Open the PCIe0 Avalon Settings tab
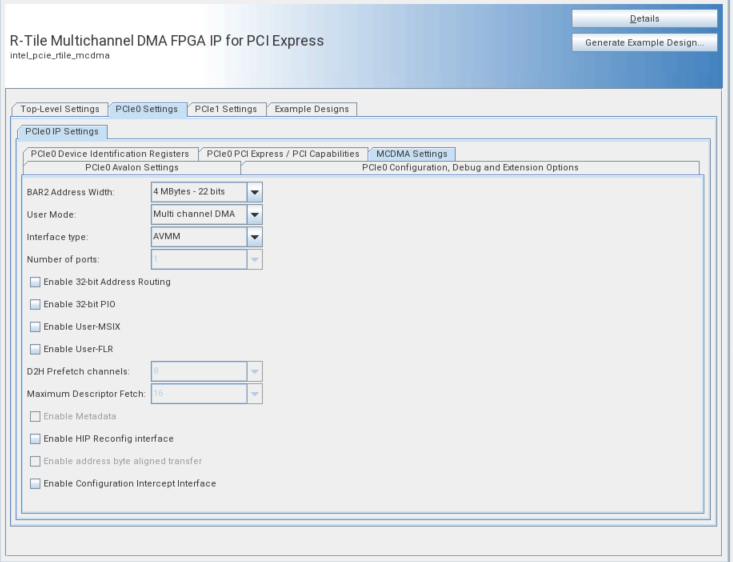 [x=131, y=167]
